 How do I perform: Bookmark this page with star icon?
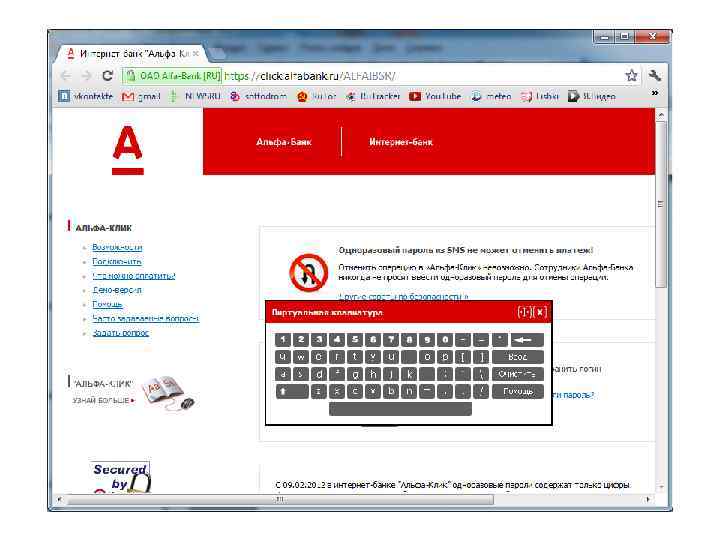pos(631,76)
